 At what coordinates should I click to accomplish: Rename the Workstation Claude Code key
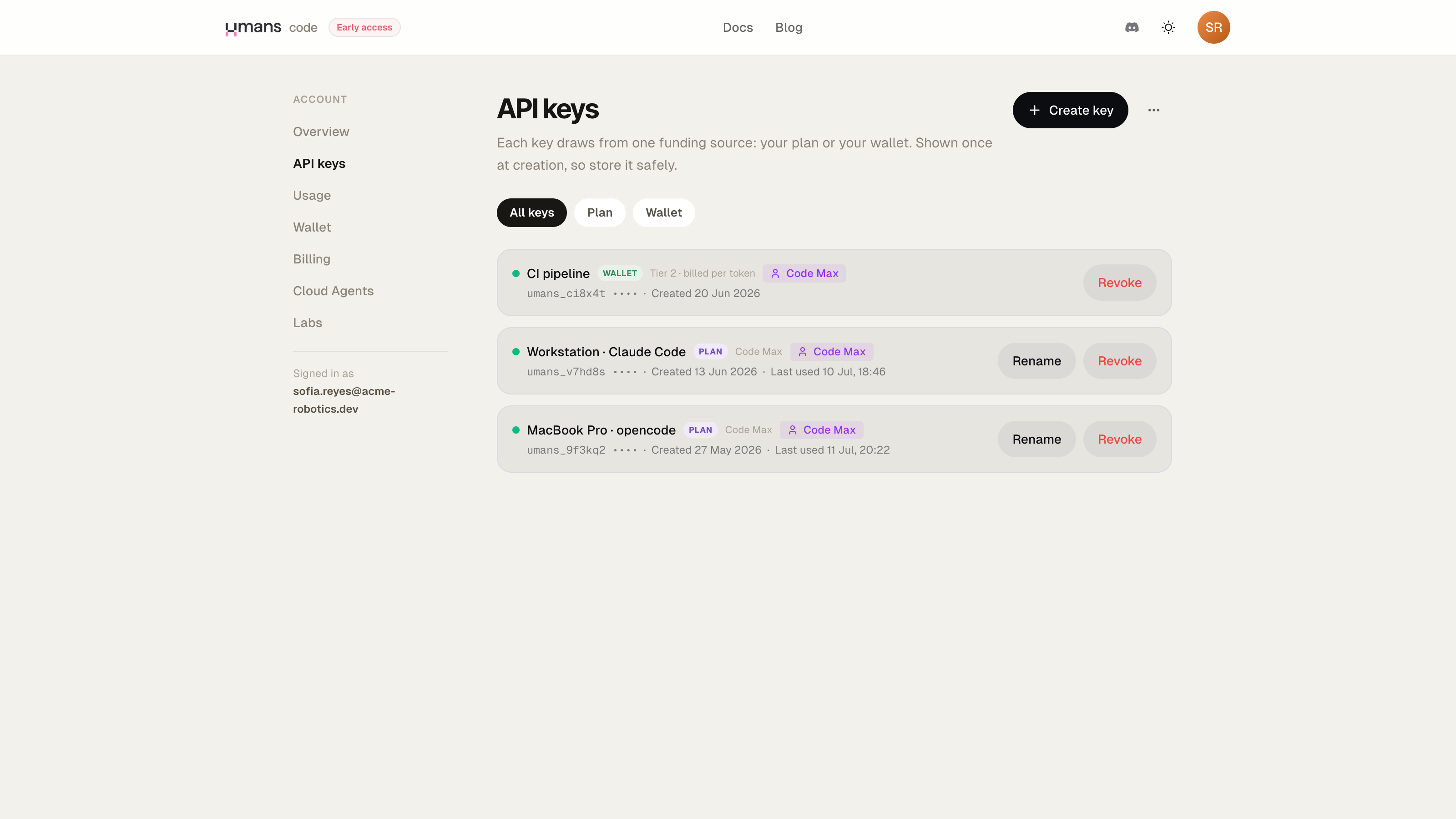[1036, 361]
